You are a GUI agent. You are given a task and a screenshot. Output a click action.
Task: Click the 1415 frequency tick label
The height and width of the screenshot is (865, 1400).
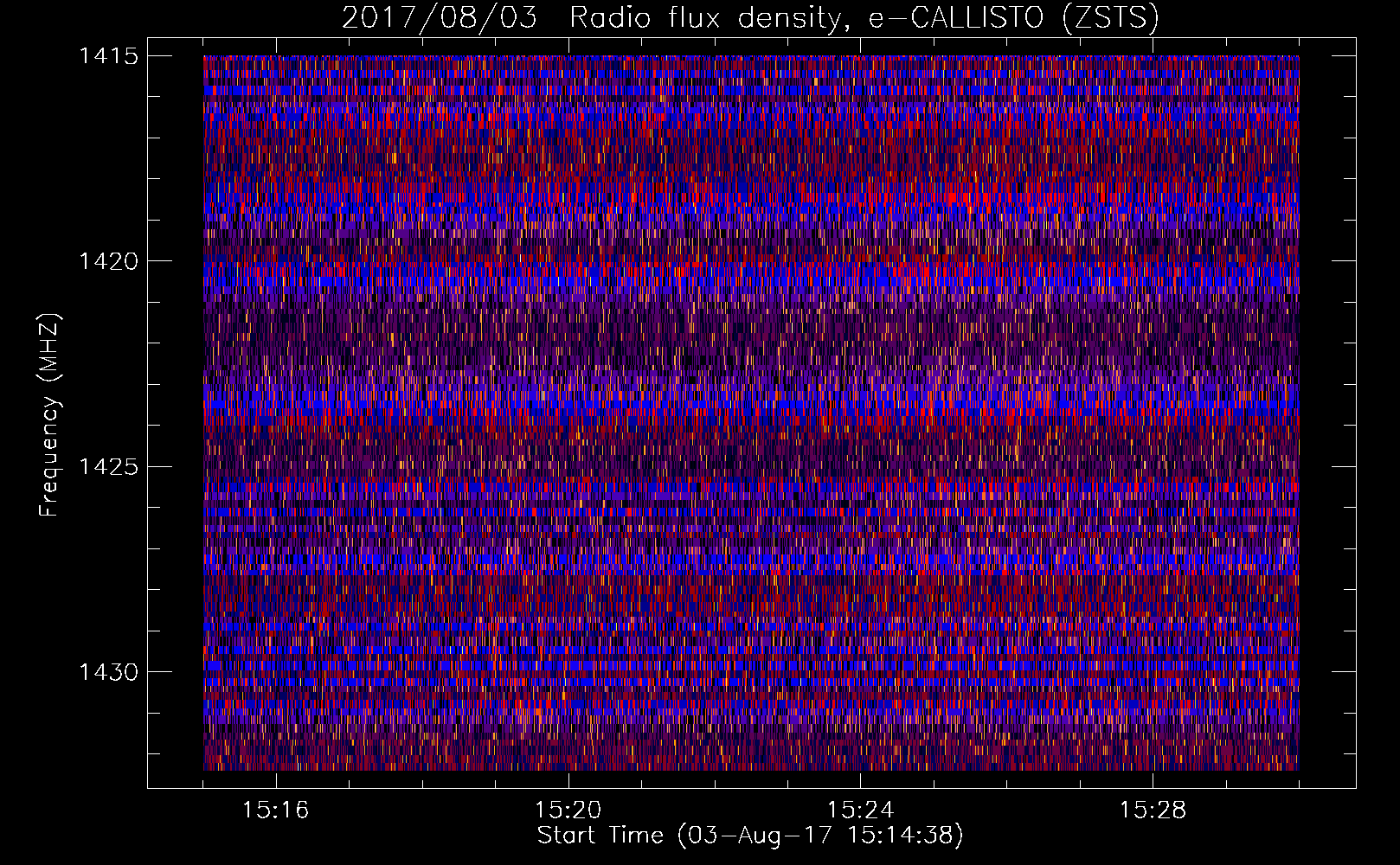[109, 56]
